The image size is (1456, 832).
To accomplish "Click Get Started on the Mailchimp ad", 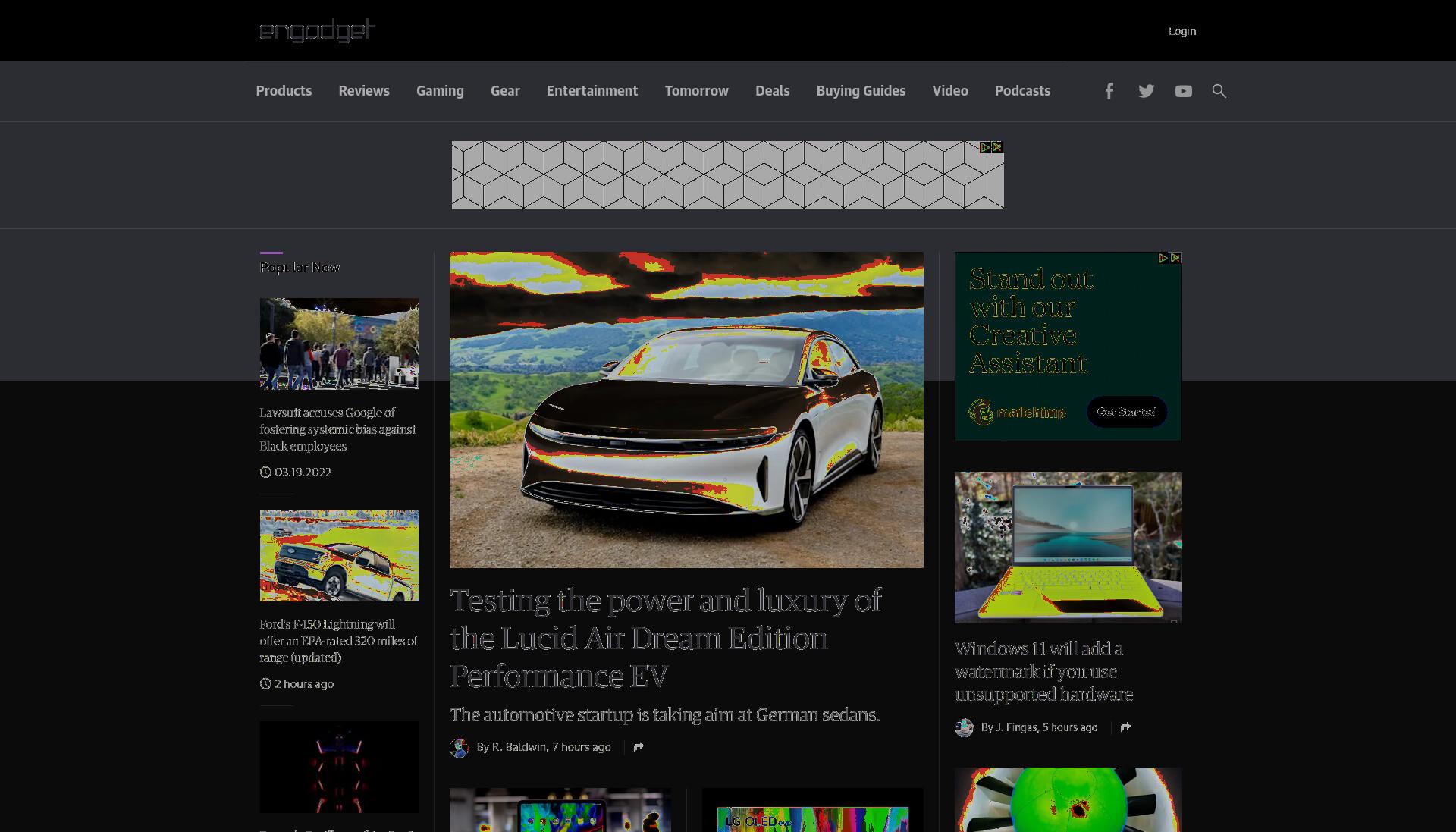I will [1127, 412].
